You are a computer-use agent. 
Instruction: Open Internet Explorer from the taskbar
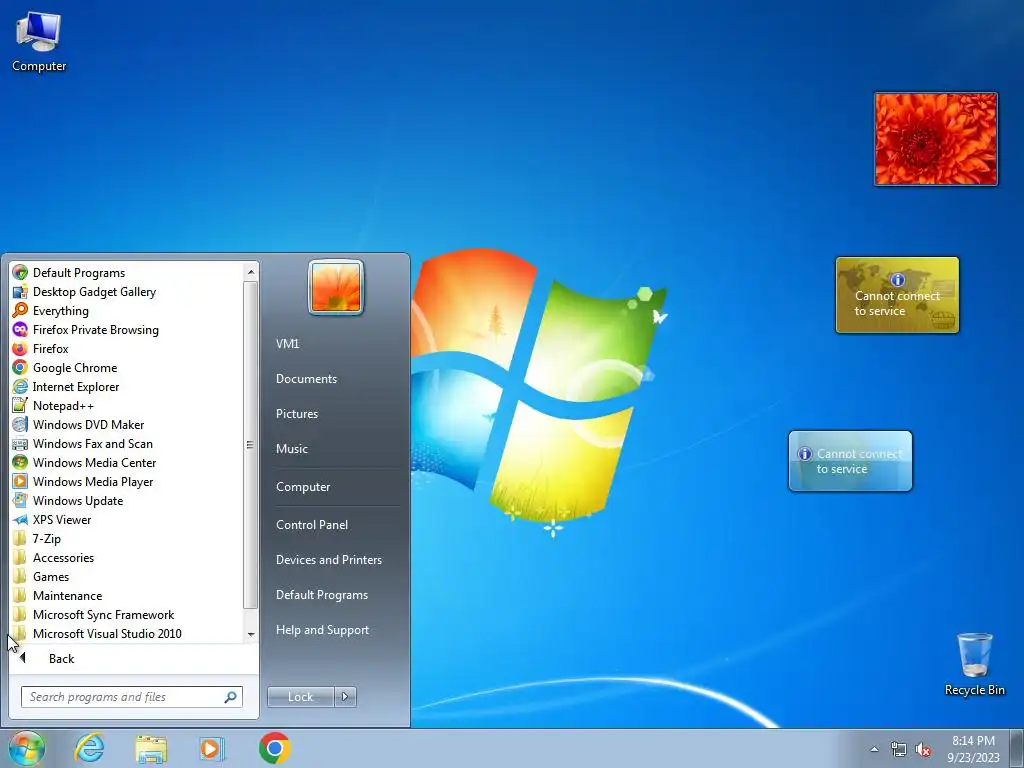89,748
